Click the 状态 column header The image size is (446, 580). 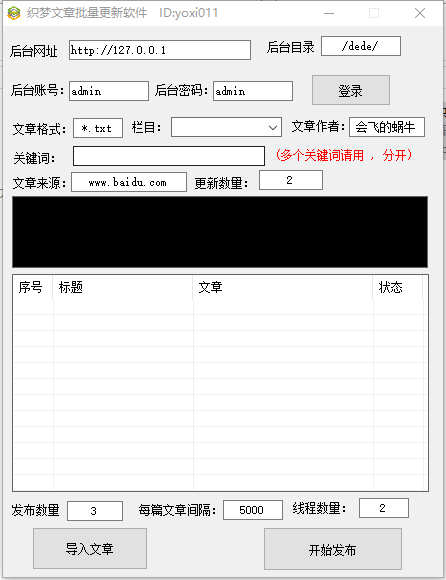[x=398, y=287]
